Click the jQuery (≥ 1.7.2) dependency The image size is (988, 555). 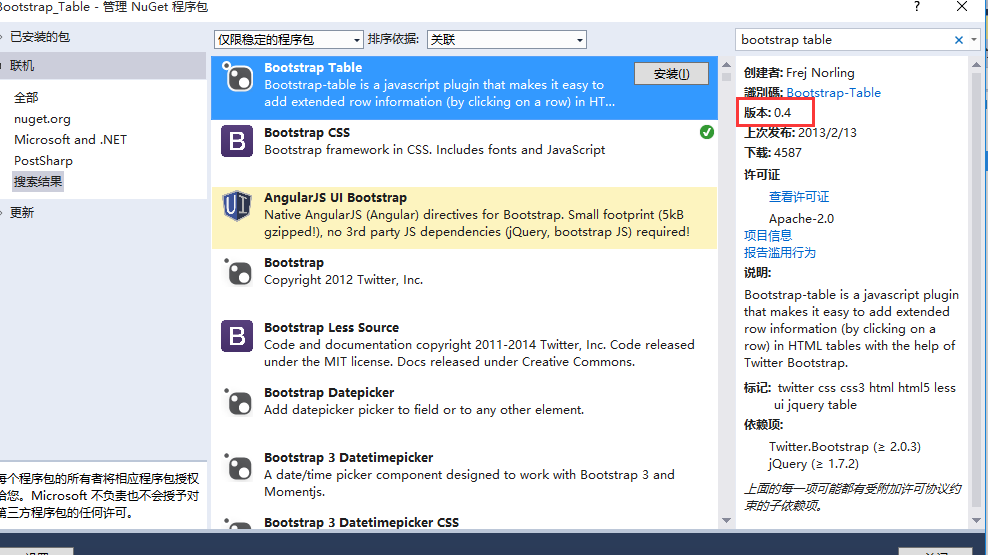click(x=813, y=464)
